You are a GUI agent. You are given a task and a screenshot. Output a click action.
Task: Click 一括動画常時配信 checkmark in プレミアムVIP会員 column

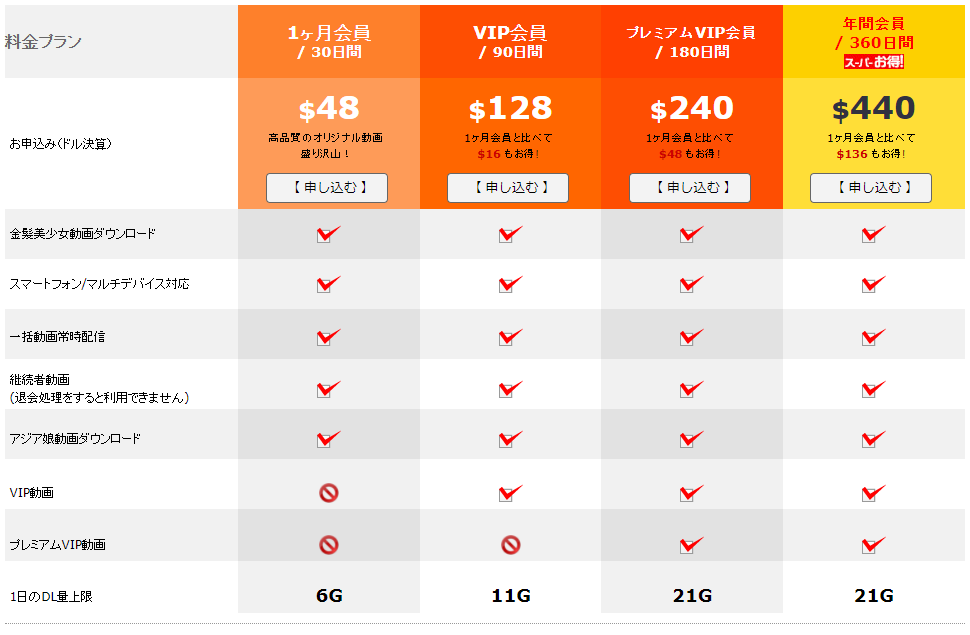coord(691,337)
